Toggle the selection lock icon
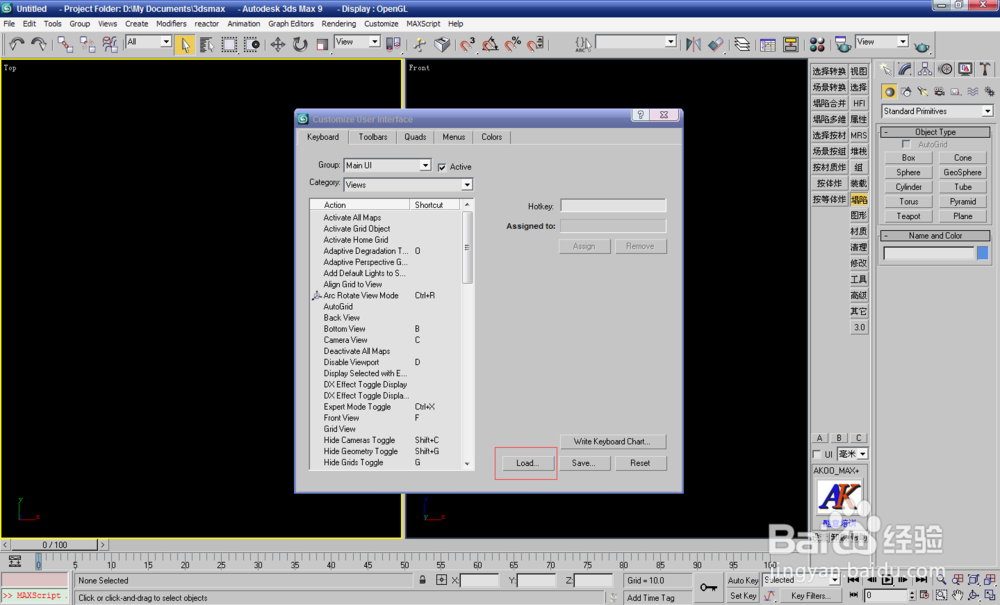The height and width of the screenshot is (605, 1000). (x=422, y=580)
